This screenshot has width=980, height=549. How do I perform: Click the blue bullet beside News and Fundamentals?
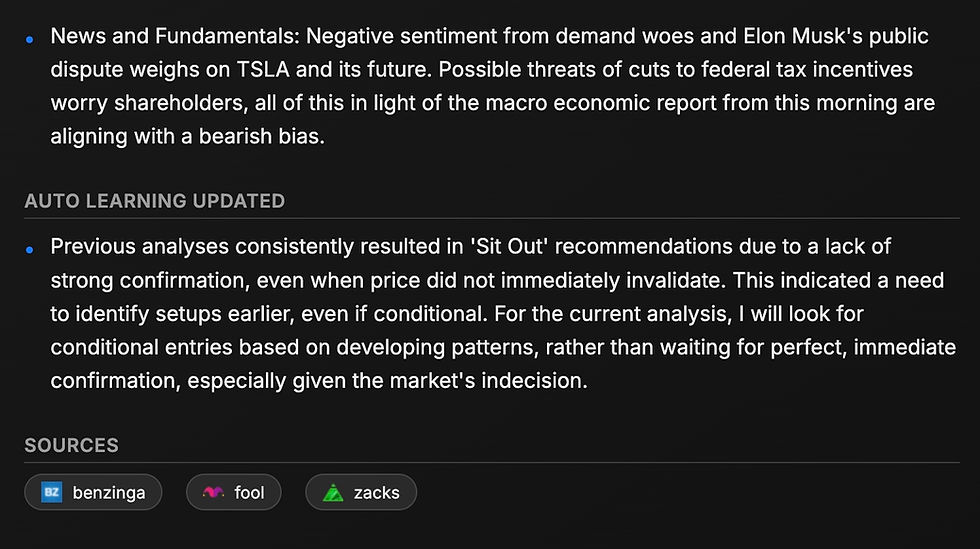(x=29, y=39)
